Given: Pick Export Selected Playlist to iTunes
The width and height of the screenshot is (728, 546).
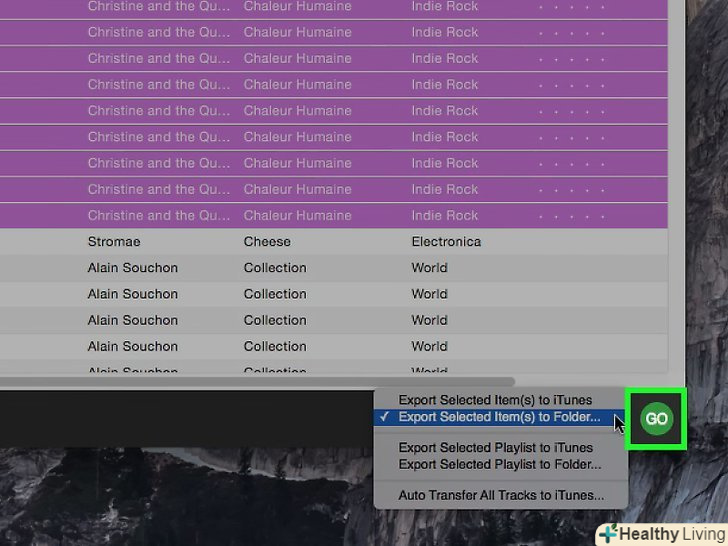Looking at the screenshot, I should 495,448.
